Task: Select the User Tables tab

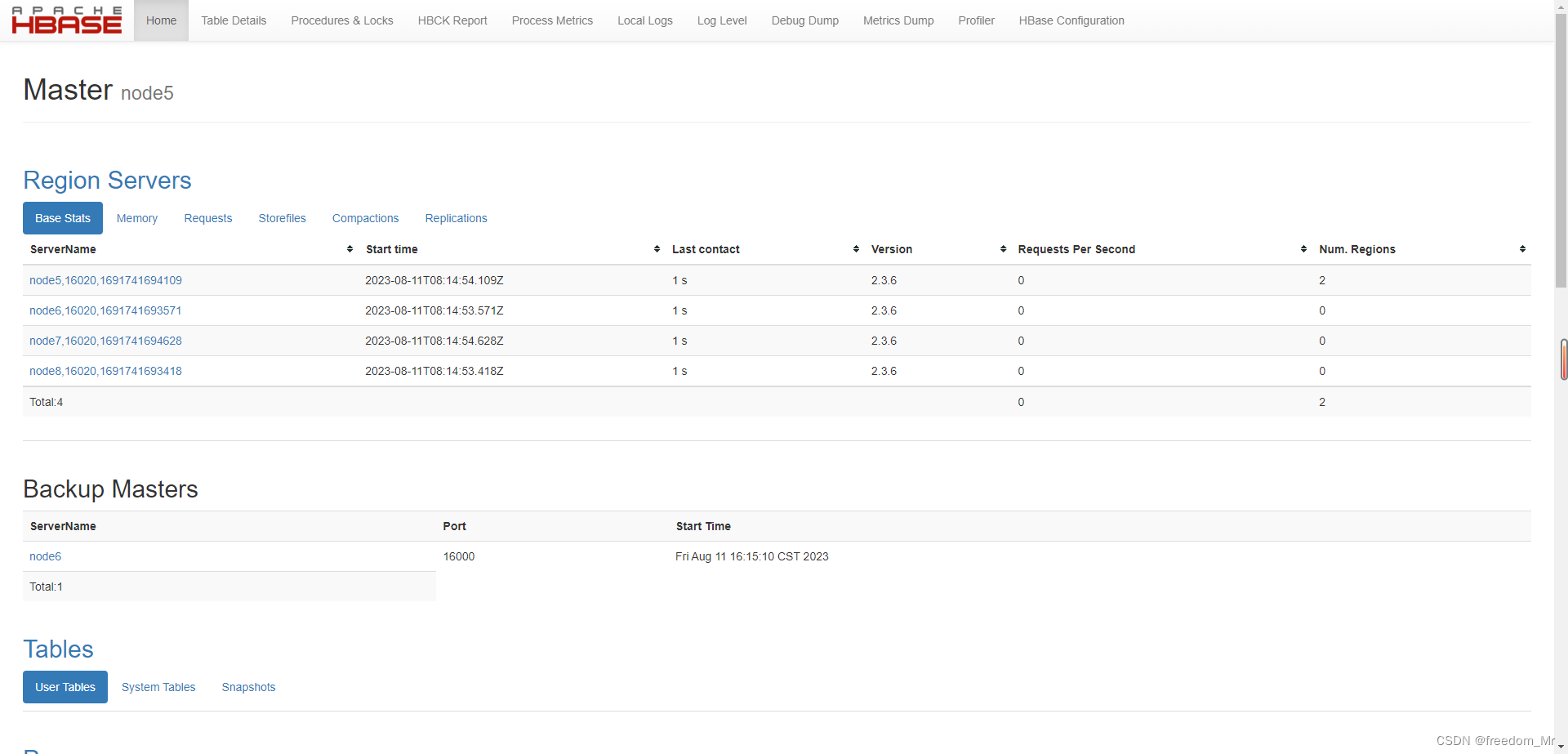Action: click(65, 687)
